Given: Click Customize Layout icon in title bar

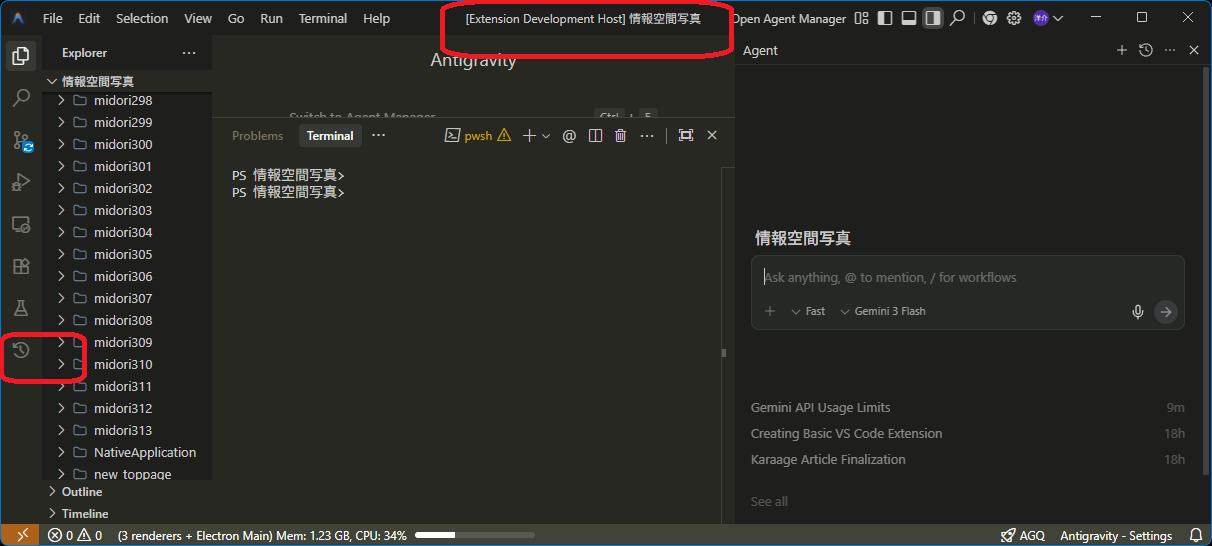Looking at the screenshot, I should [x=861, y=18].
